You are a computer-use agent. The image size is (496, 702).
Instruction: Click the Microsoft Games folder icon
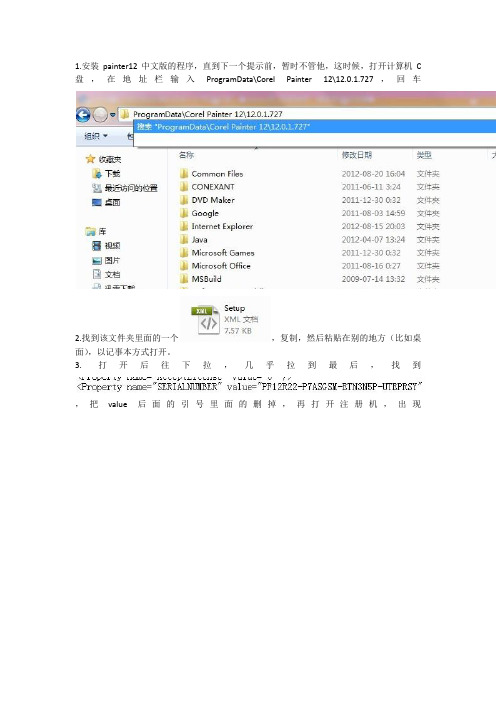(x=184, y=253)
